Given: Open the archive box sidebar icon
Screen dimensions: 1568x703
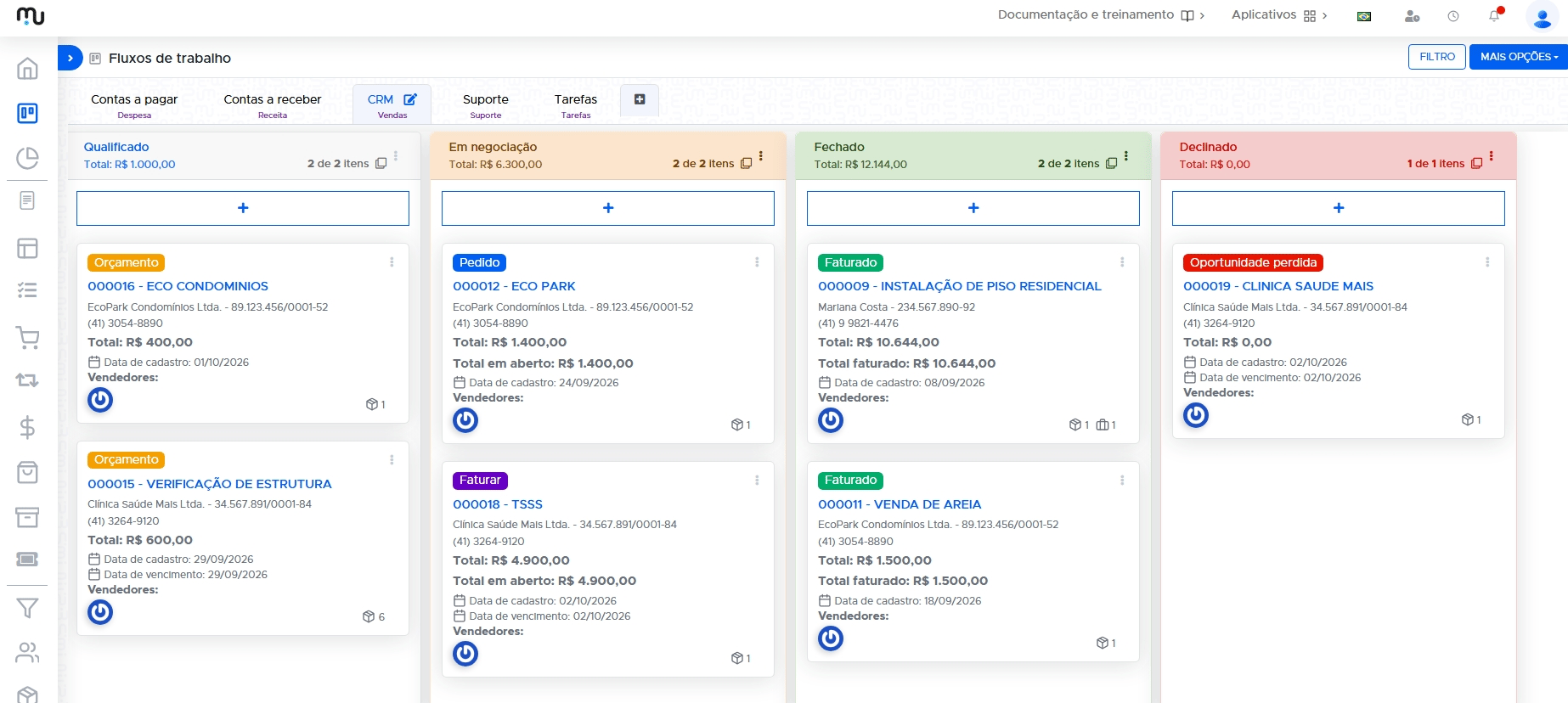Looking at the screenshot, I should [27, 517].
